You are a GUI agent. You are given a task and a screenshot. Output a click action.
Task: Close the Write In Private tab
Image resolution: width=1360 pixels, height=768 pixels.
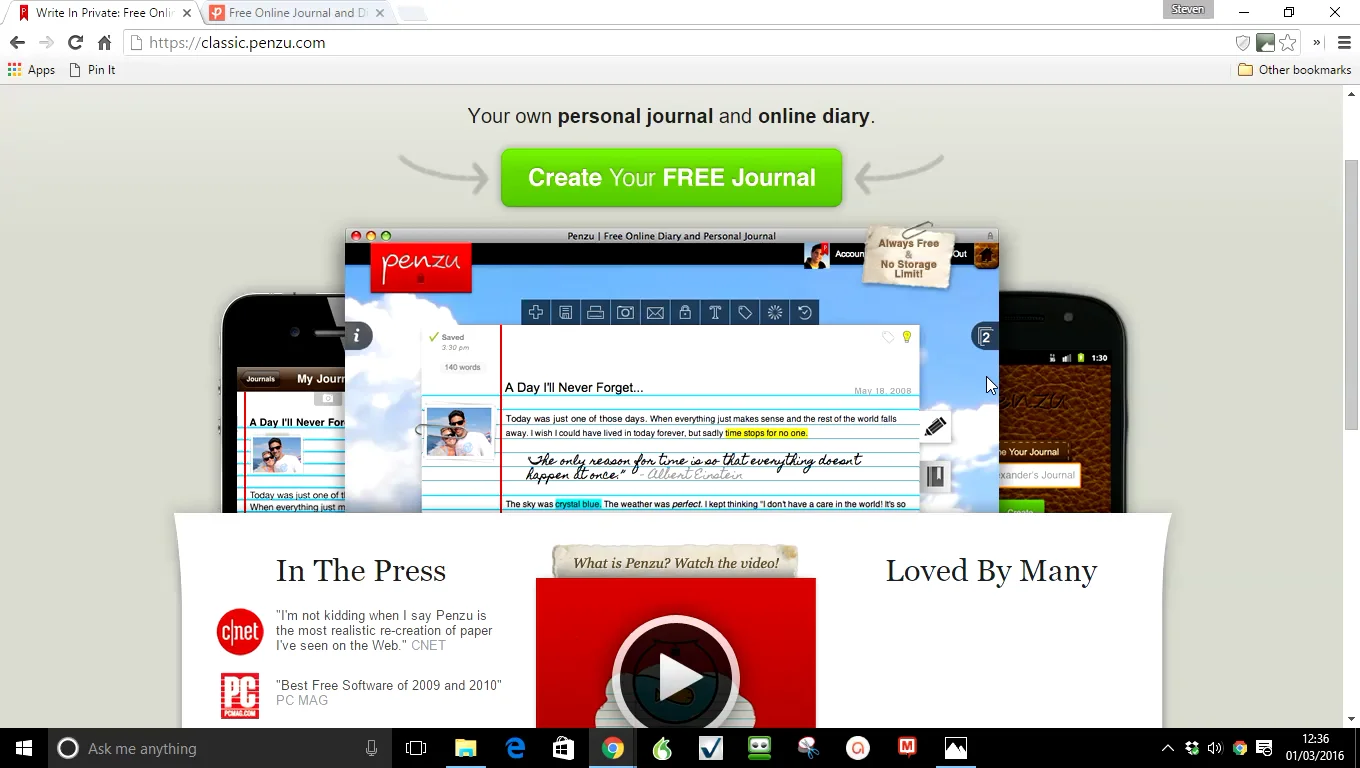(x=186, y=13)
